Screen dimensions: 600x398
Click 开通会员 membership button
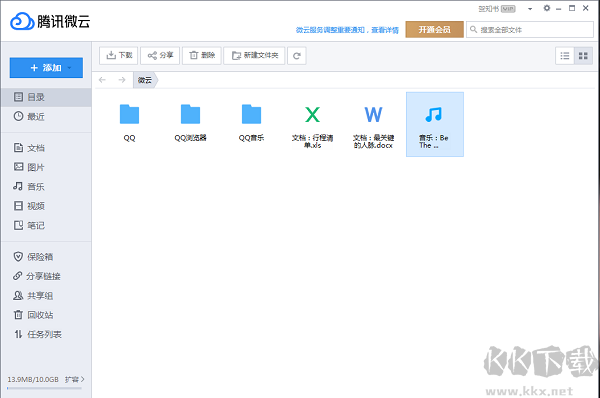pos(434,29)
